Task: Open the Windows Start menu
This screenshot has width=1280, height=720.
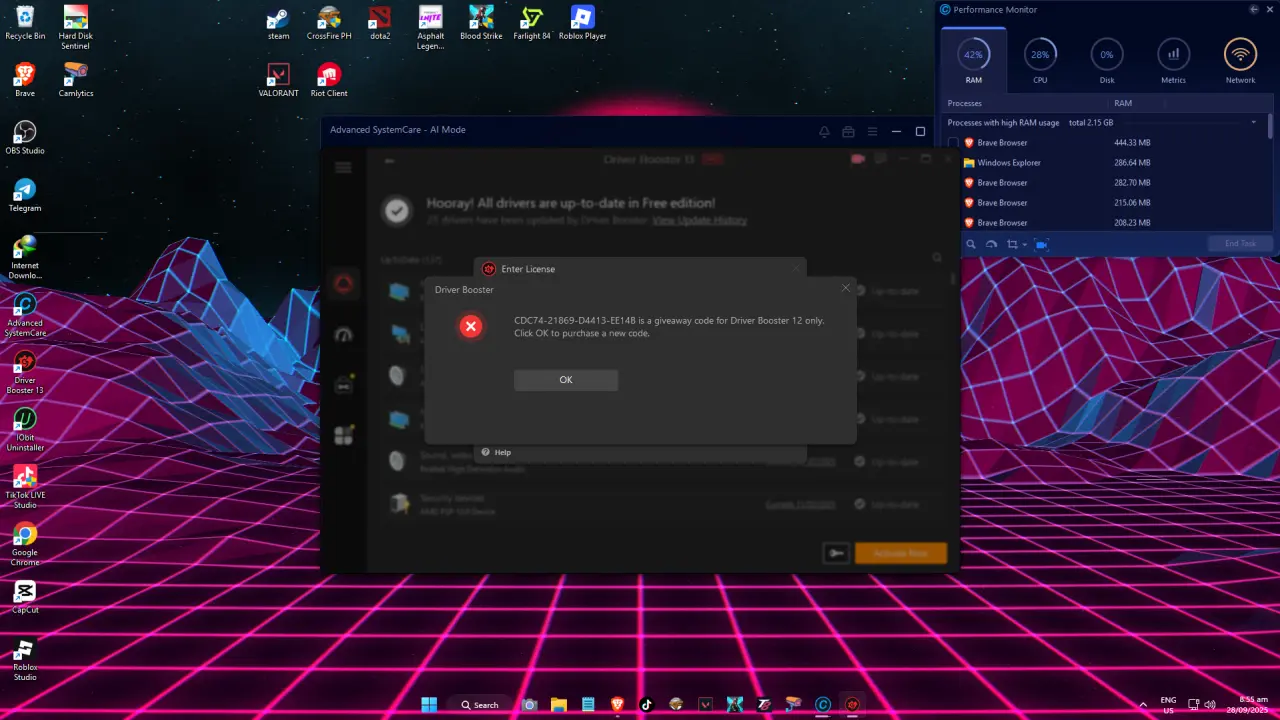Action: [x=429, y=704]
